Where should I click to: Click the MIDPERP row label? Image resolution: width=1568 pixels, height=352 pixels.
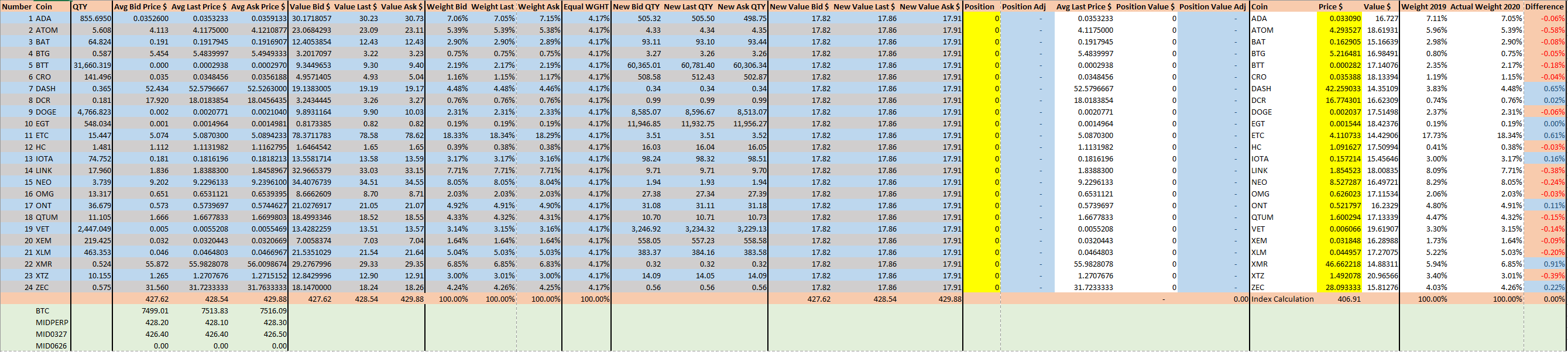click(52, 323)
